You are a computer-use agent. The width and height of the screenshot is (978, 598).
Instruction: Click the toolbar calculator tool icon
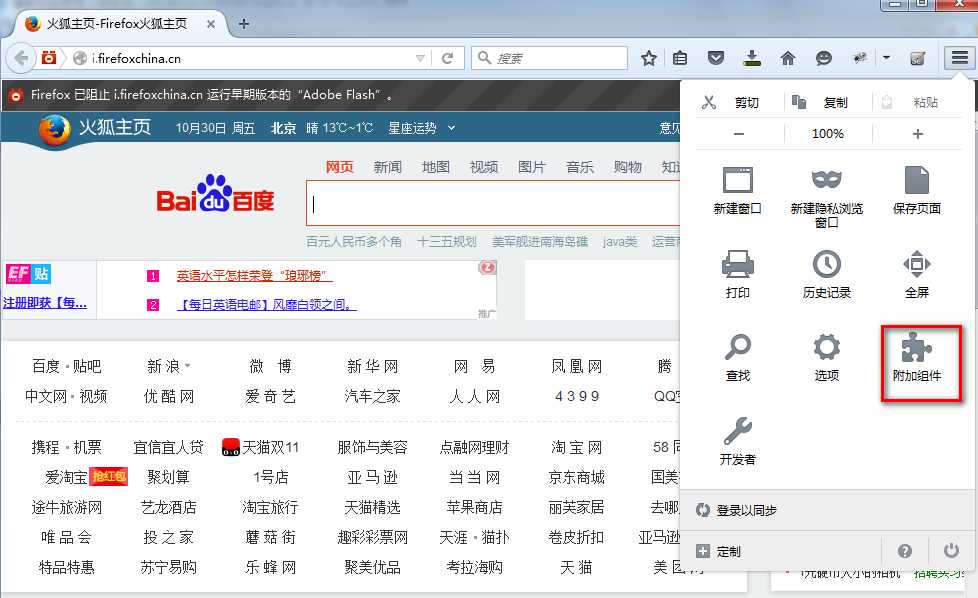click(917, 58)
